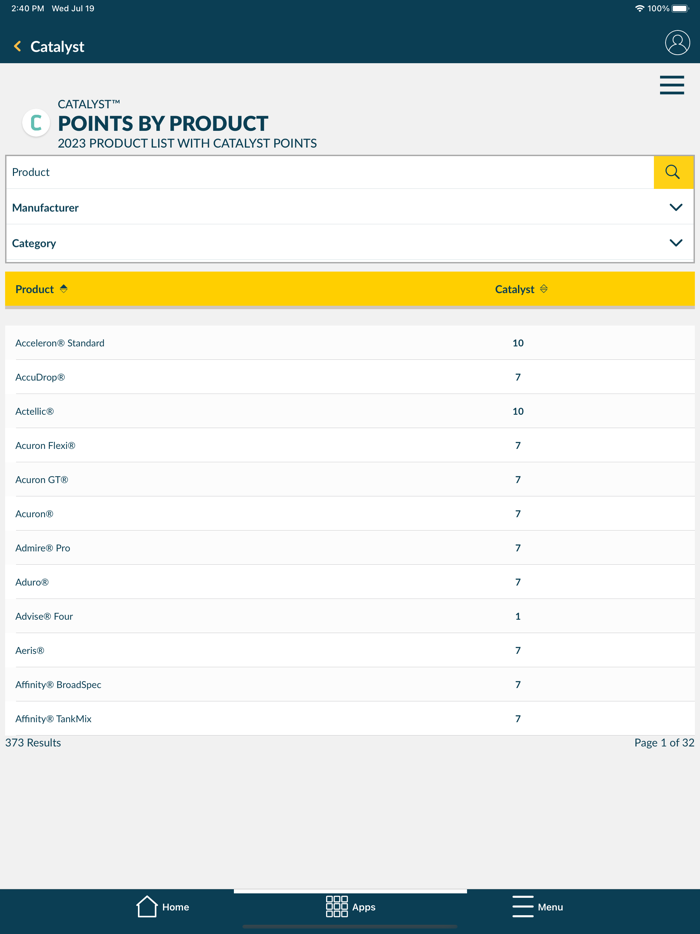Check the Wi-Fi status icon
Viewport: 700px width, 934px height.
click(x=639, y=8)
